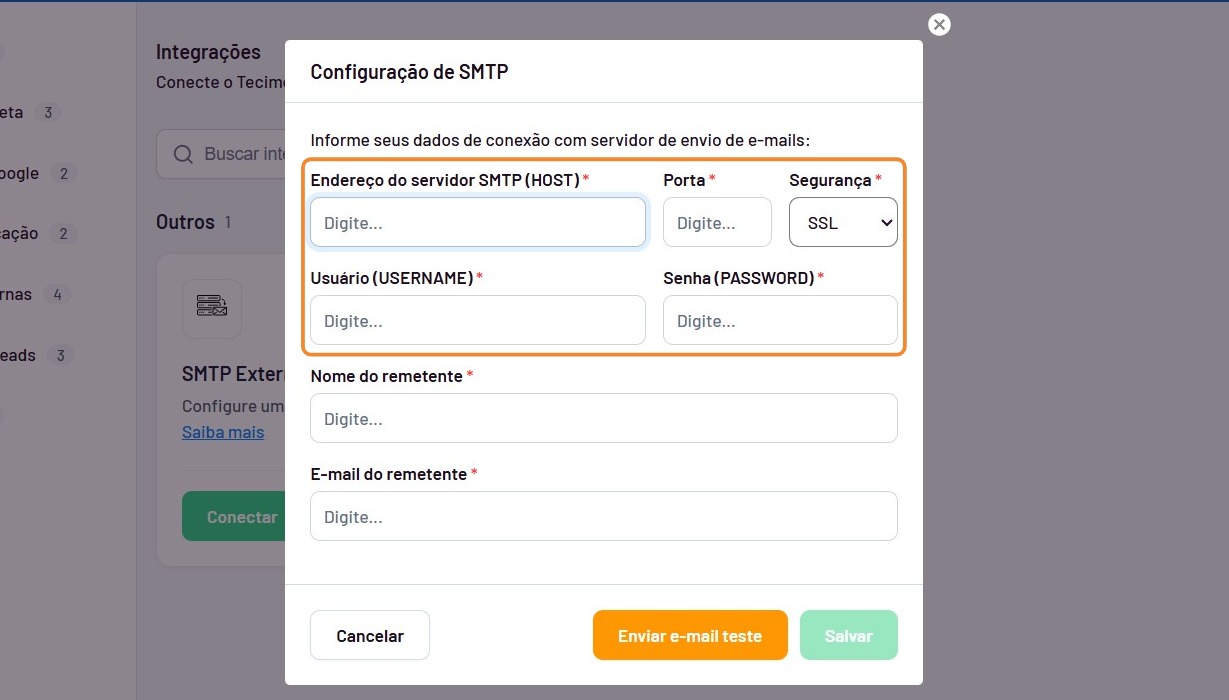The height and width of the screenshot is (700, 1229).
Task: Click the Nome do remetente field
Action: click(x=604, y=418)
